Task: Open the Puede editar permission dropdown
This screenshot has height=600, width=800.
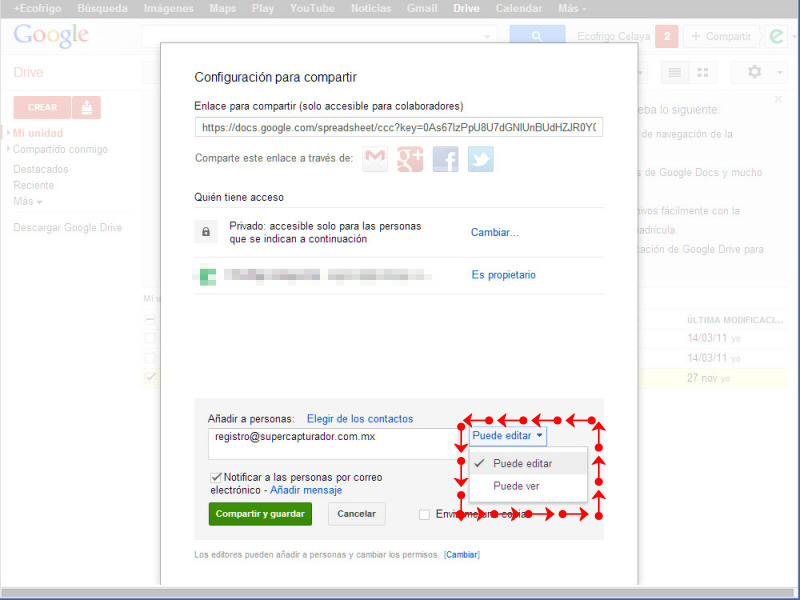Action: click(x=507, y=436)
